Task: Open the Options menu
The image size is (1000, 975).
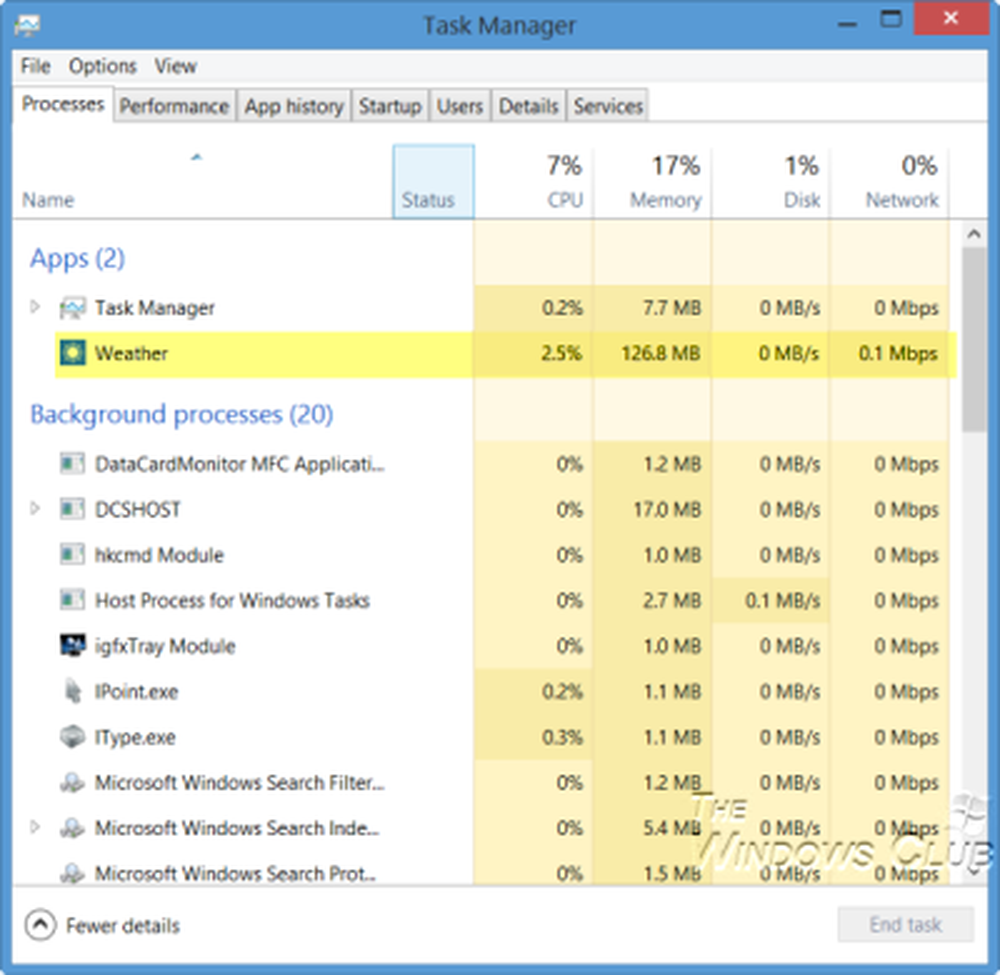Action: pos(103,66)
